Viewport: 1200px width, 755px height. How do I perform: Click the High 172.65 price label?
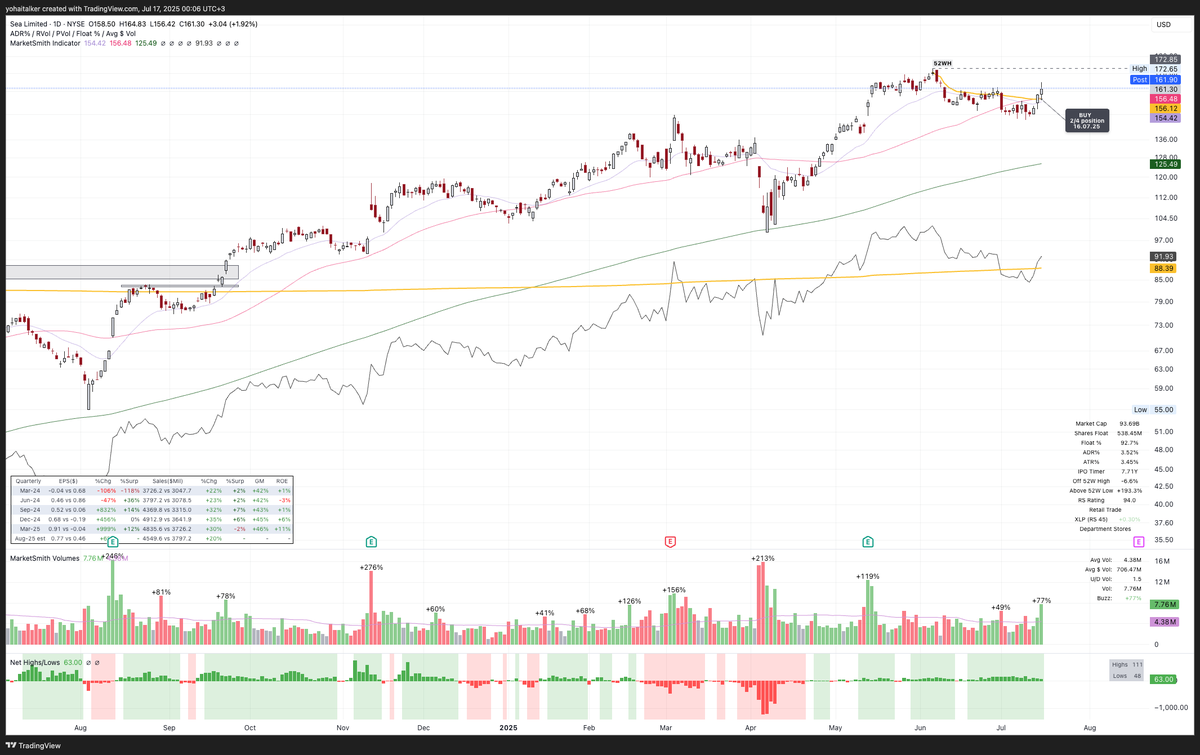1154,68
